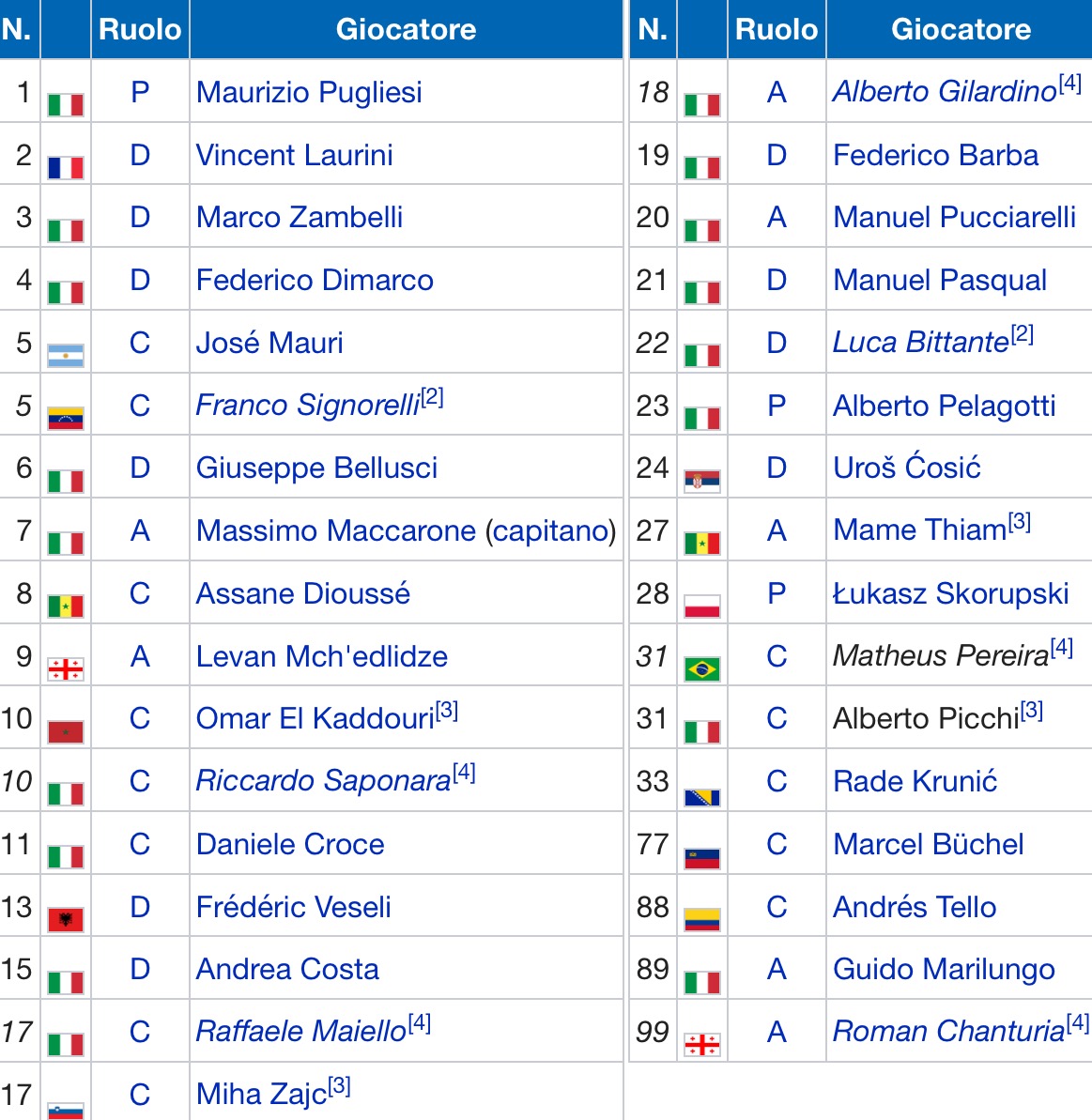The width and height of the screenshot is (1092, 1120).
Task: Click the Colombian flag beside Andrés Tello
Action: 702,919
